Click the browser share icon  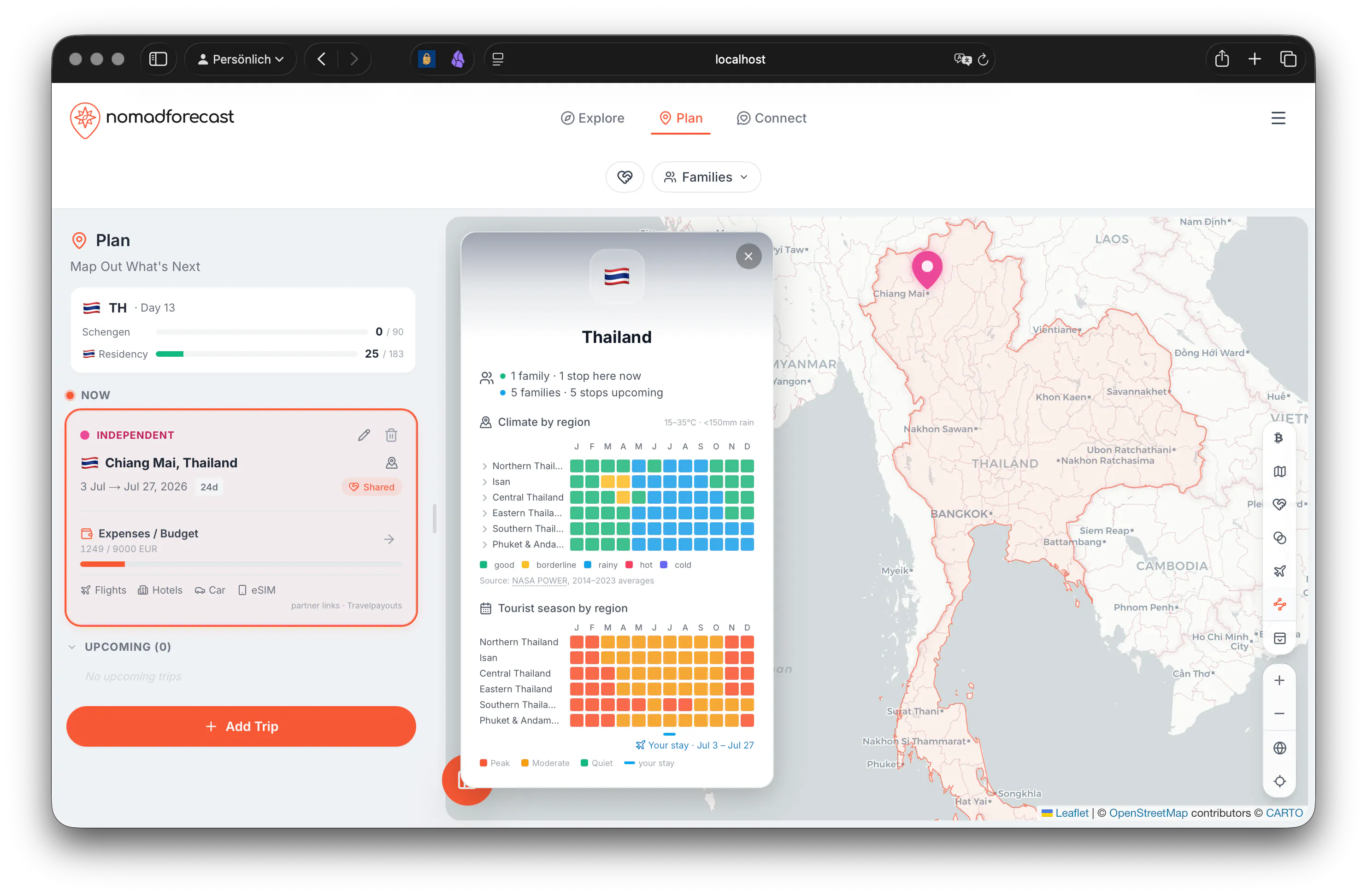(x=1222, y=59)
